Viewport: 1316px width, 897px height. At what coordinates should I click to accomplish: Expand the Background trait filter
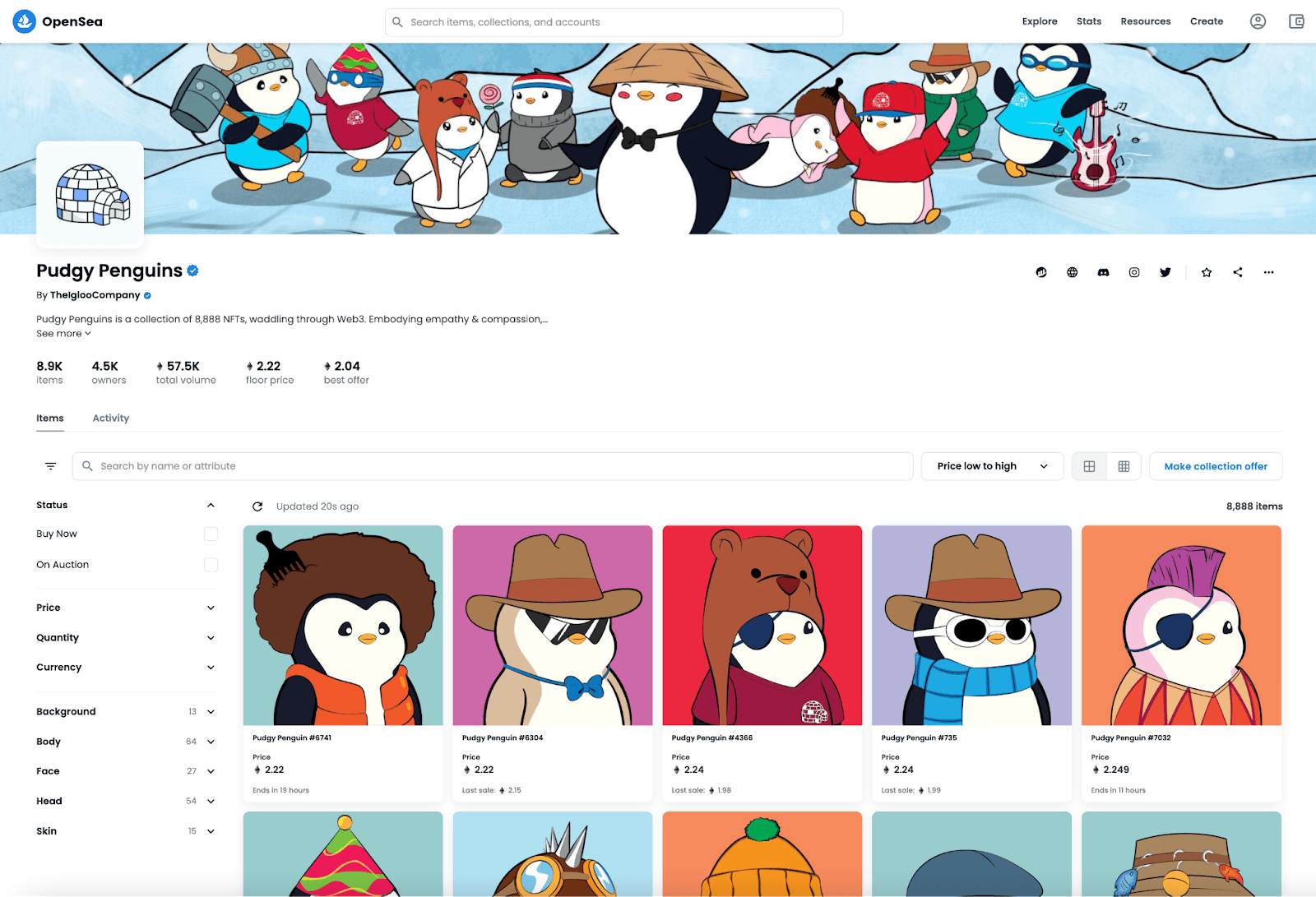pyautogui.click(x=211, y=712)
